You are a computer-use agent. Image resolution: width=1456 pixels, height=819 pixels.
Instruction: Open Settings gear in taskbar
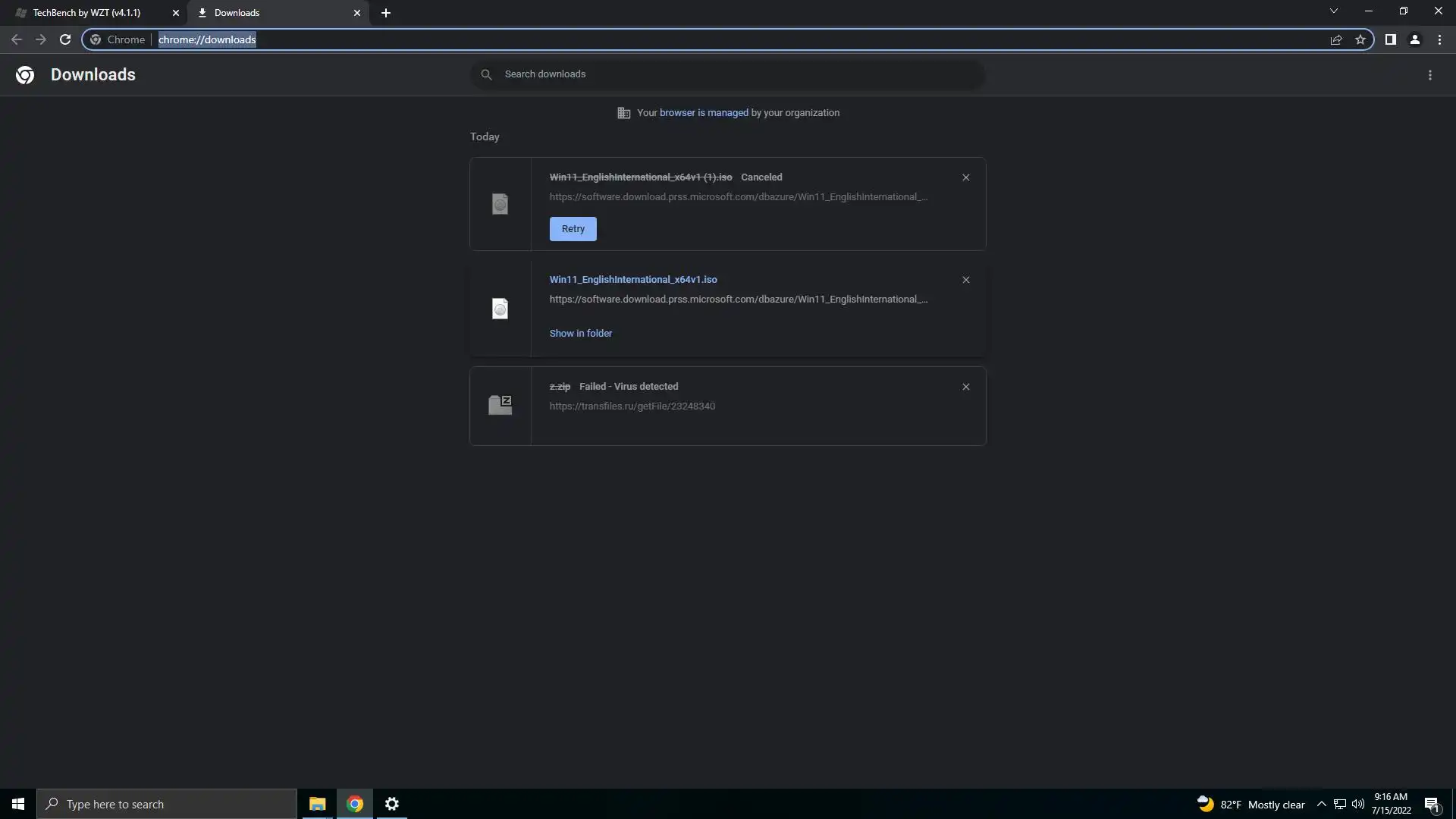tap(391, 804)
